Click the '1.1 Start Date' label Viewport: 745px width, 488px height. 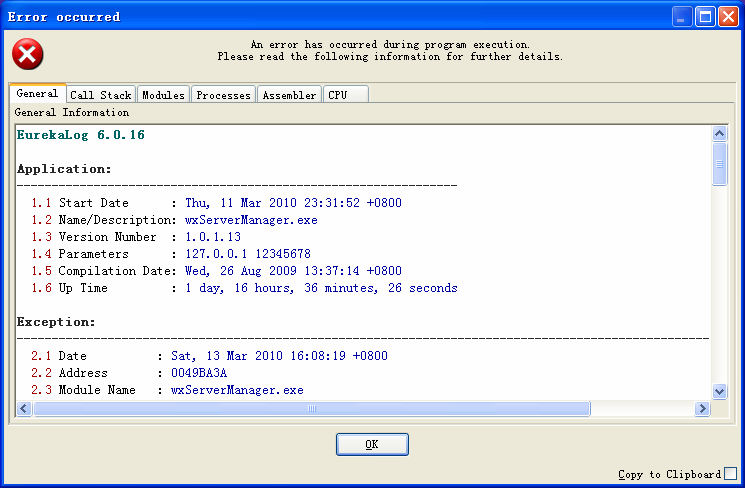point(80,203)
